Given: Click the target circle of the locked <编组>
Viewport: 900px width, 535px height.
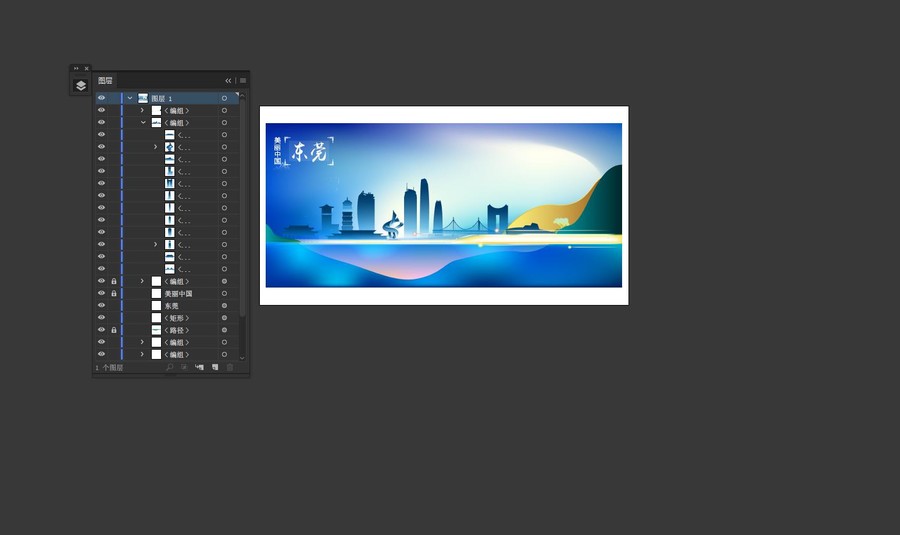Looking at the screenshot, I should coord(224,281).
